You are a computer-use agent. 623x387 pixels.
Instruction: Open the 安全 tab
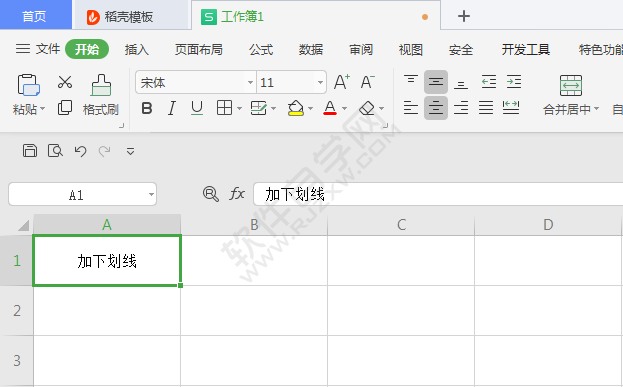461,50
